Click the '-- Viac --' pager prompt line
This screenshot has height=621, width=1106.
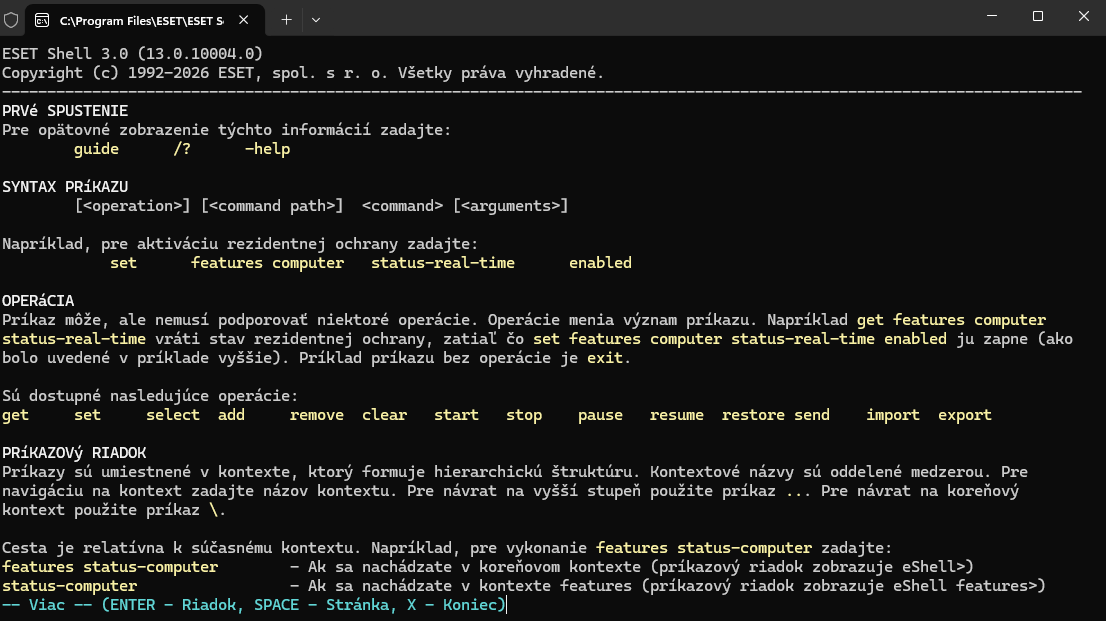tap(254, 605)
